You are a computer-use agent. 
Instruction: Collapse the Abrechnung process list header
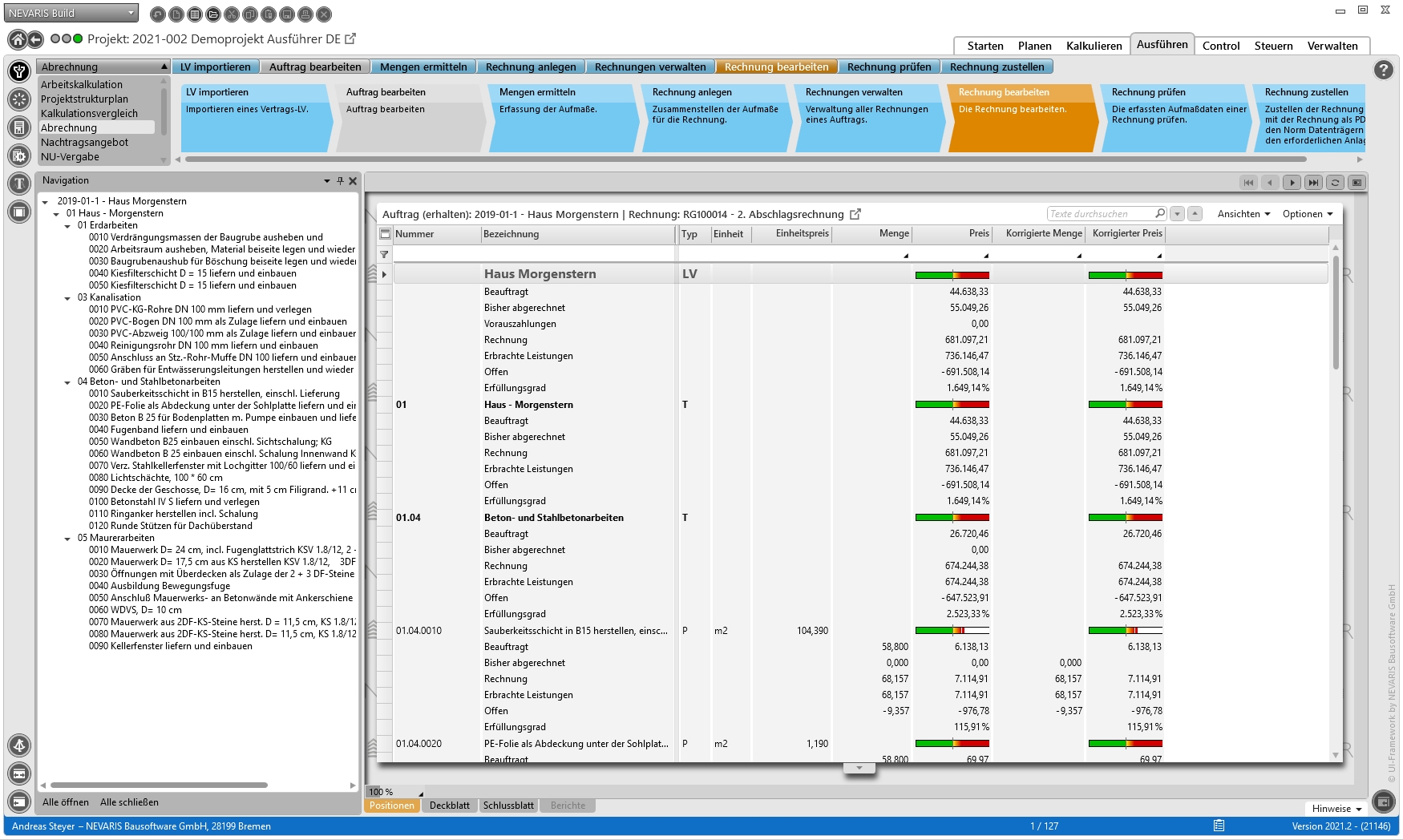(105, 67)
